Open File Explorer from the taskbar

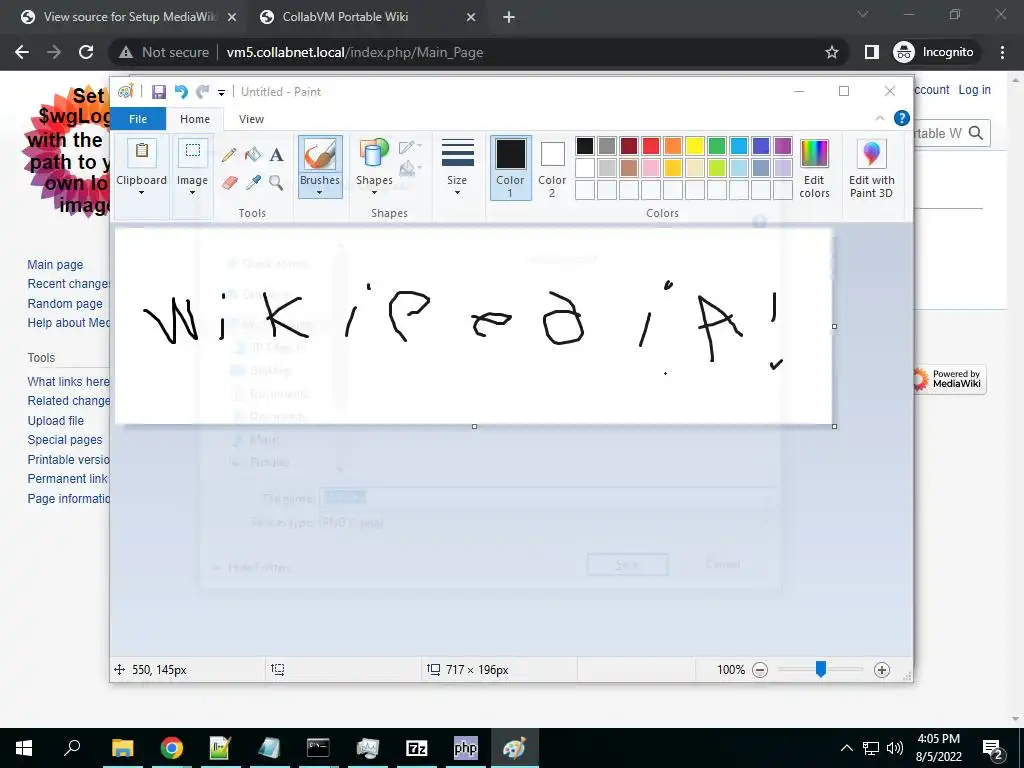pos(122,748)
